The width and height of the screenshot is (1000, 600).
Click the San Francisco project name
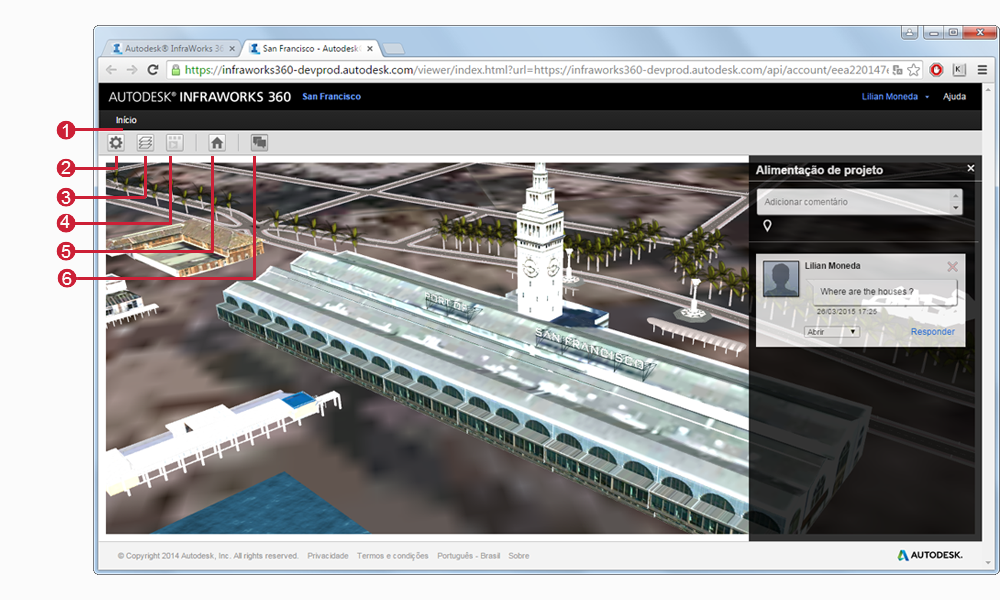click(332, 96)
